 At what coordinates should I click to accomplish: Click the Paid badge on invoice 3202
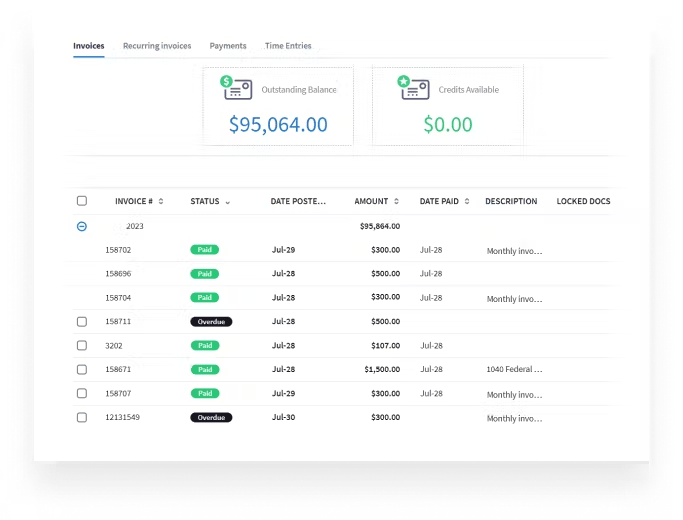click(205, 346)
